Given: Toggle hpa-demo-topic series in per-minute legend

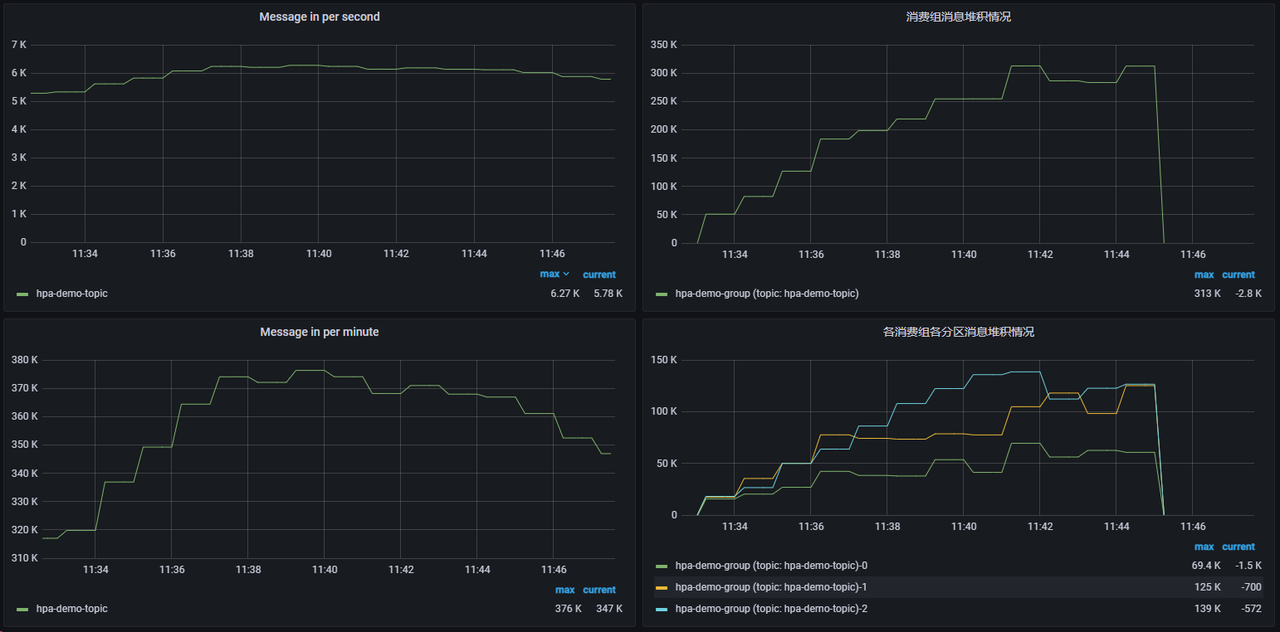Looking at the screenshot, I should click(71, 609).
